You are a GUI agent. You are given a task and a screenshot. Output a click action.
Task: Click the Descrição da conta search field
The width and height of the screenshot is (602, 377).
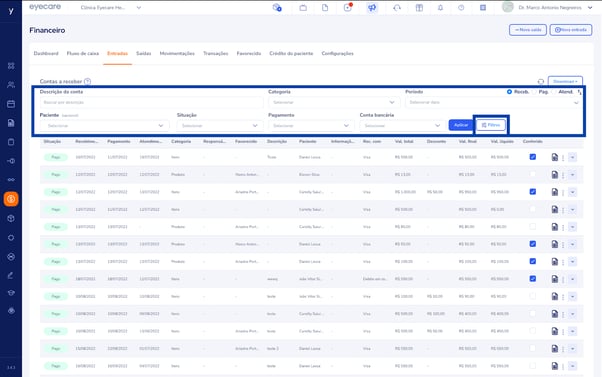coord(151,103)
